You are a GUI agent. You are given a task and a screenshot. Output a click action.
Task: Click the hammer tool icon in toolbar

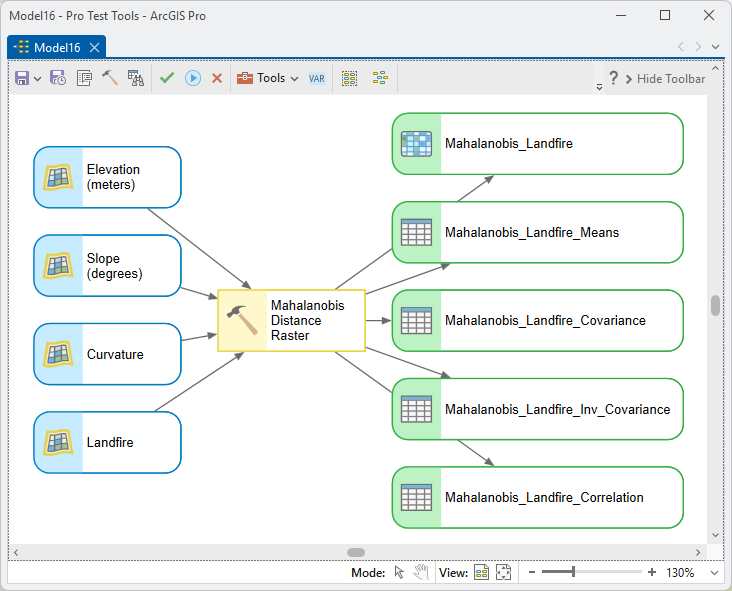point(110,78)
